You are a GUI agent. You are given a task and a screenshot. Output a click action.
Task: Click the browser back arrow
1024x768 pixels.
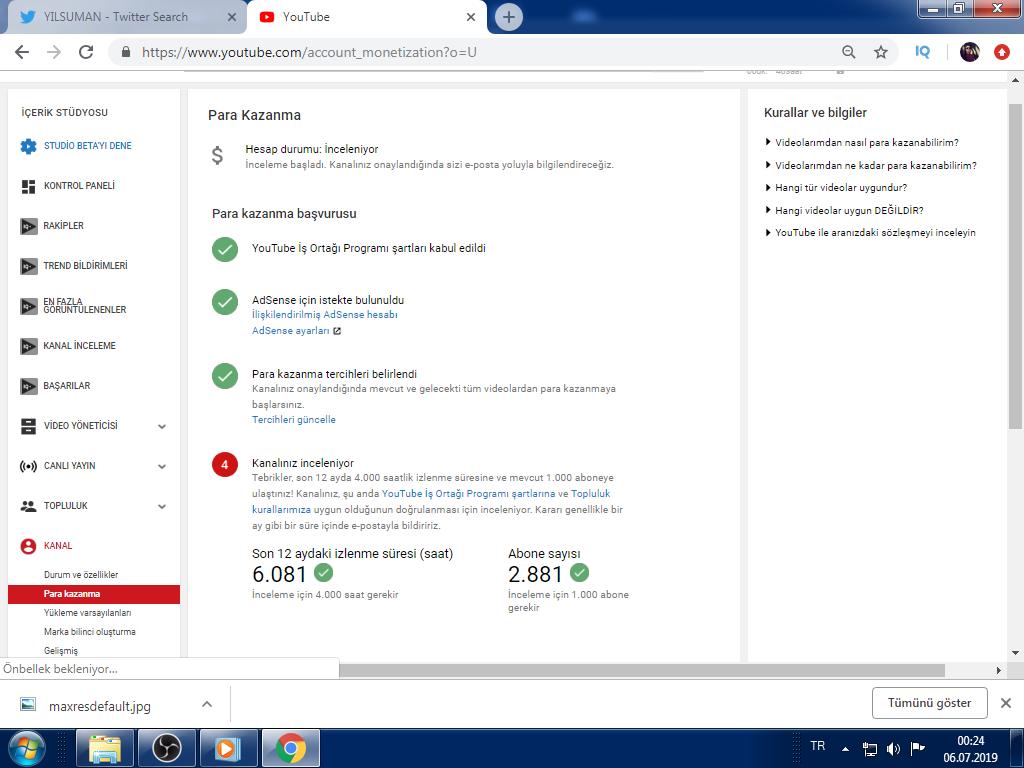pyautogui.click(x=22, y=52)
